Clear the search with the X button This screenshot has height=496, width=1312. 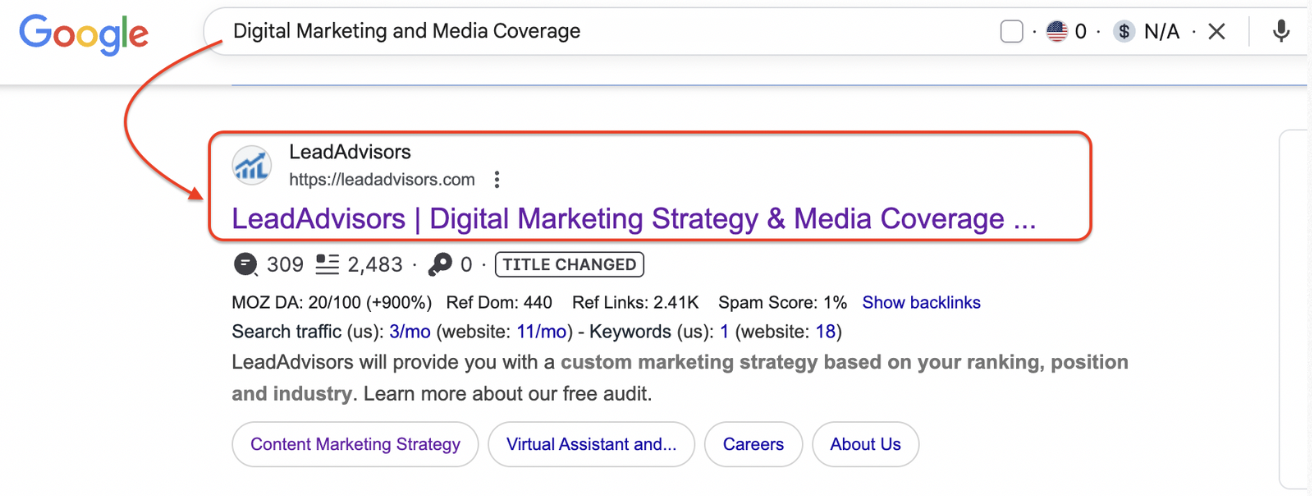pyautogui.click(x=1216, y=32)
